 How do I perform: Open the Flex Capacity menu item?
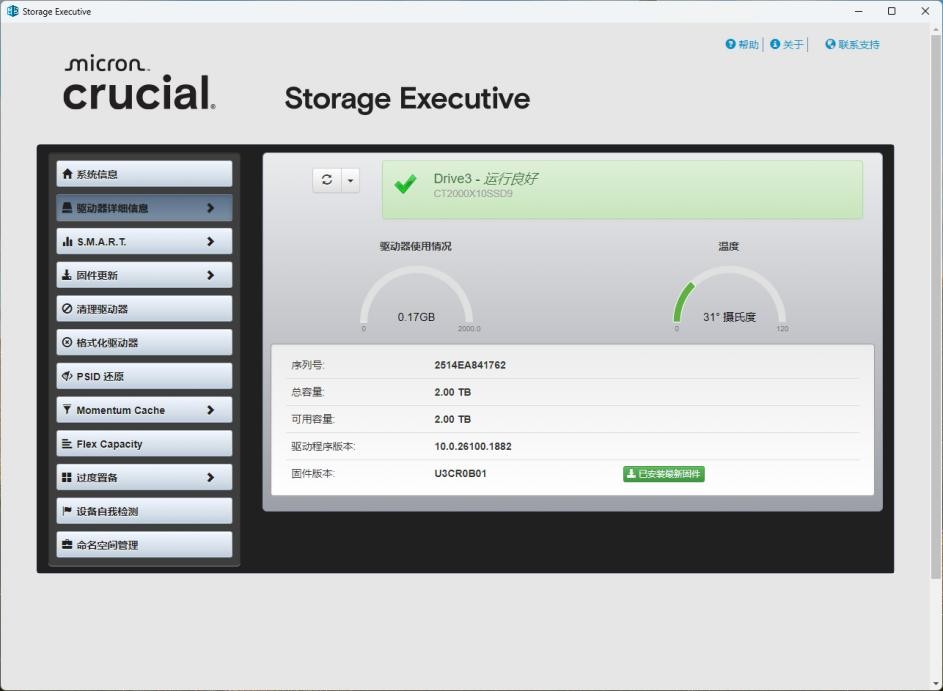144,443
